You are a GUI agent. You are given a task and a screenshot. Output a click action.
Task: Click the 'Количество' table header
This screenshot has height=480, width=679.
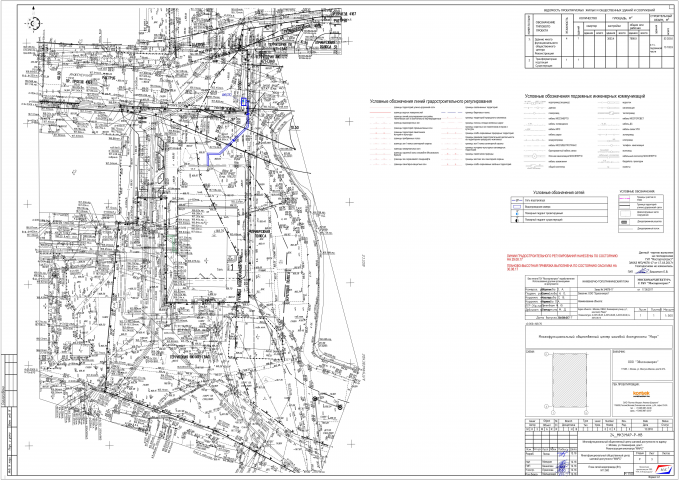point(588,18)
